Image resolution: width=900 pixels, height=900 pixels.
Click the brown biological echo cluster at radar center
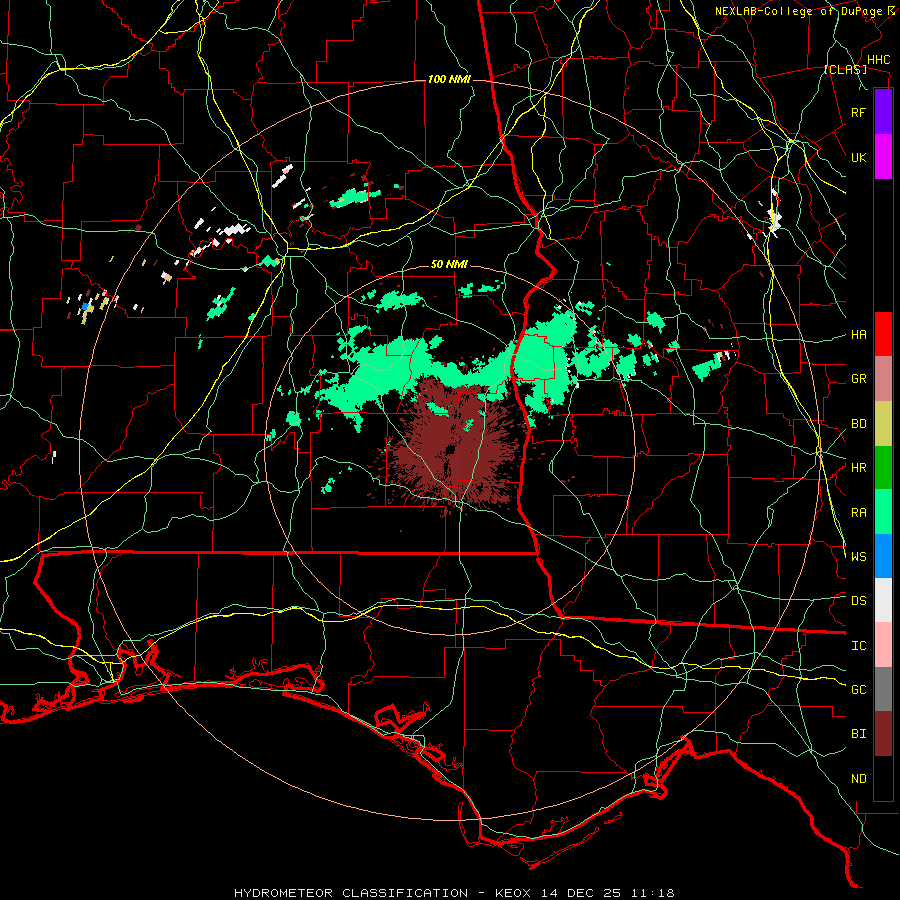(453, 446)
